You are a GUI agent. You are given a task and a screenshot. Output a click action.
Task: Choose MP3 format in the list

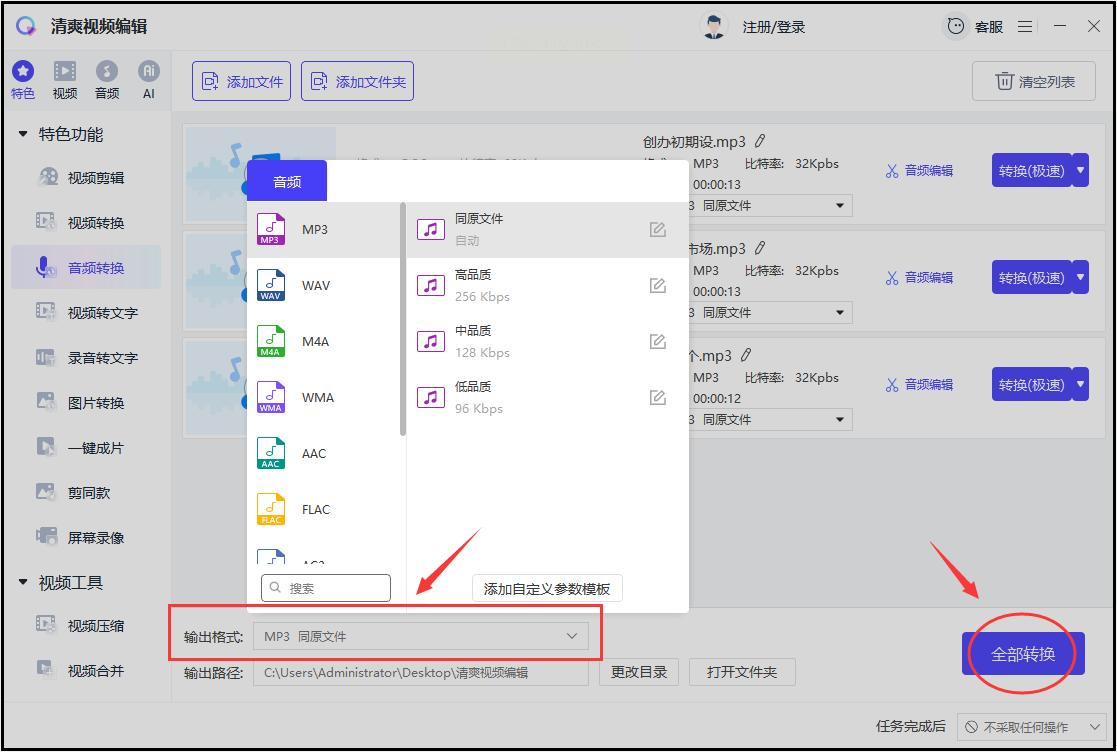tap(324, 229)
